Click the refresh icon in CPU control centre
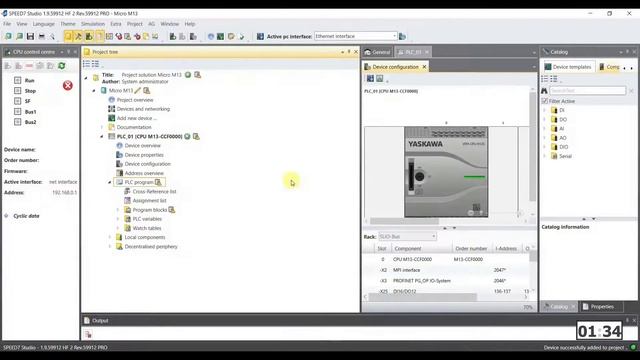This screenshot has height=360, width=640. [62, 66]
